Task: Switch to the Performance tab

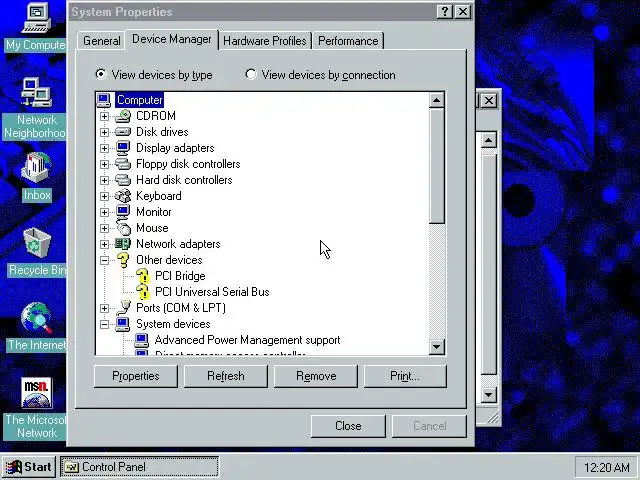Action: [348, 41]
